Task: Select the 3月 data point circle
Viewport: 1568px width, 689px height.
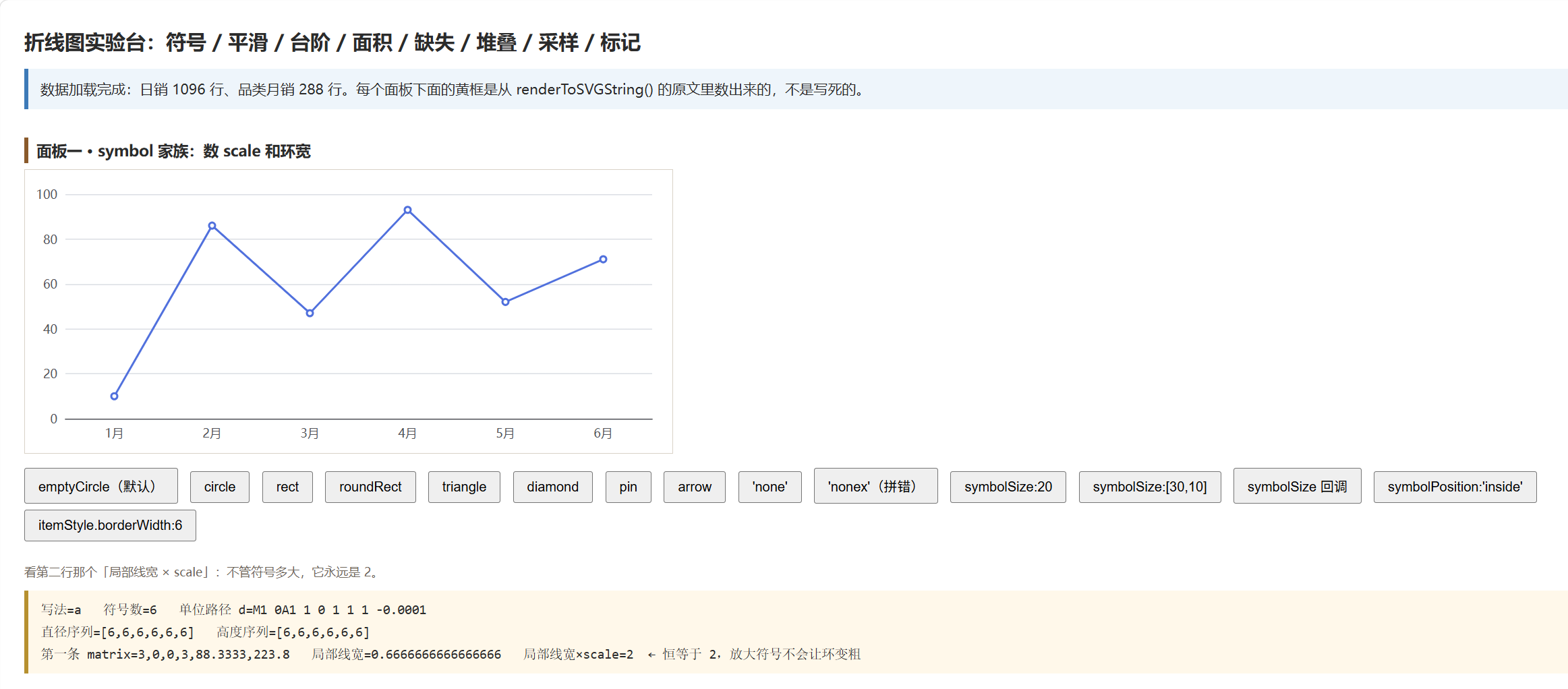Action: (310, 313)
